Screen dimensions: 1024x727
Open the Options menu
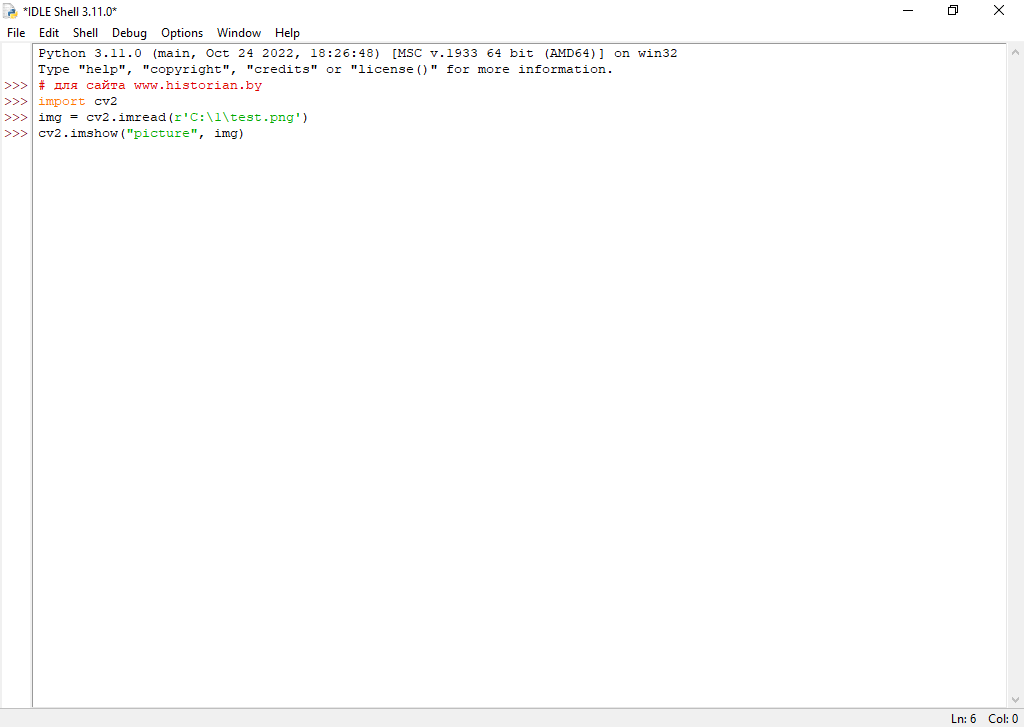pos(182,33)
